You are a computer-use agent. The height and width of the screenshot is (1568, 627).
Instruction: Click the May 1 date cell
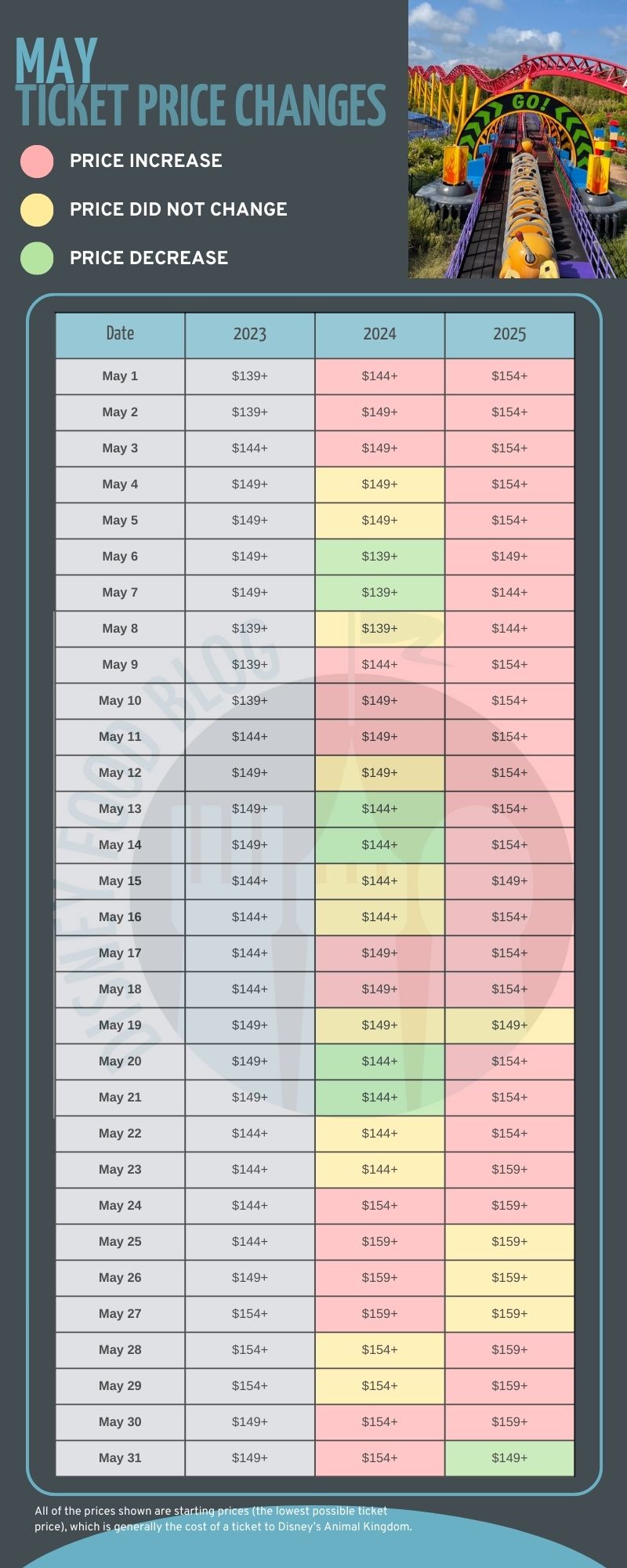[x=120, y=376]
